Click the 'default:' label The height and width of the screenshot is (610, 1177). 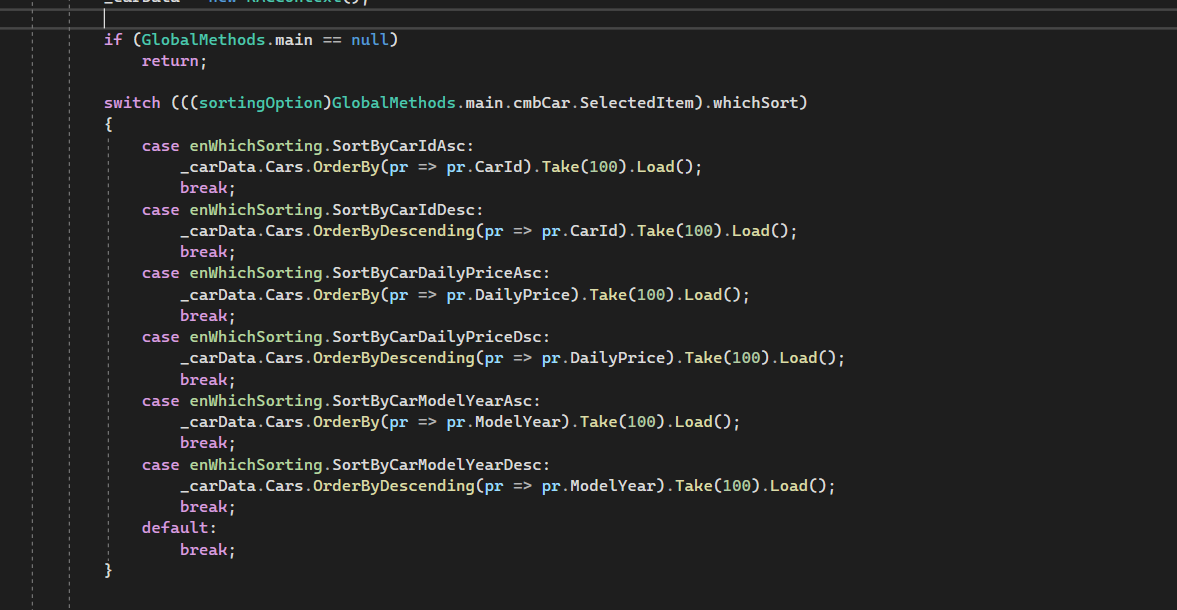[x=179, y=528]
